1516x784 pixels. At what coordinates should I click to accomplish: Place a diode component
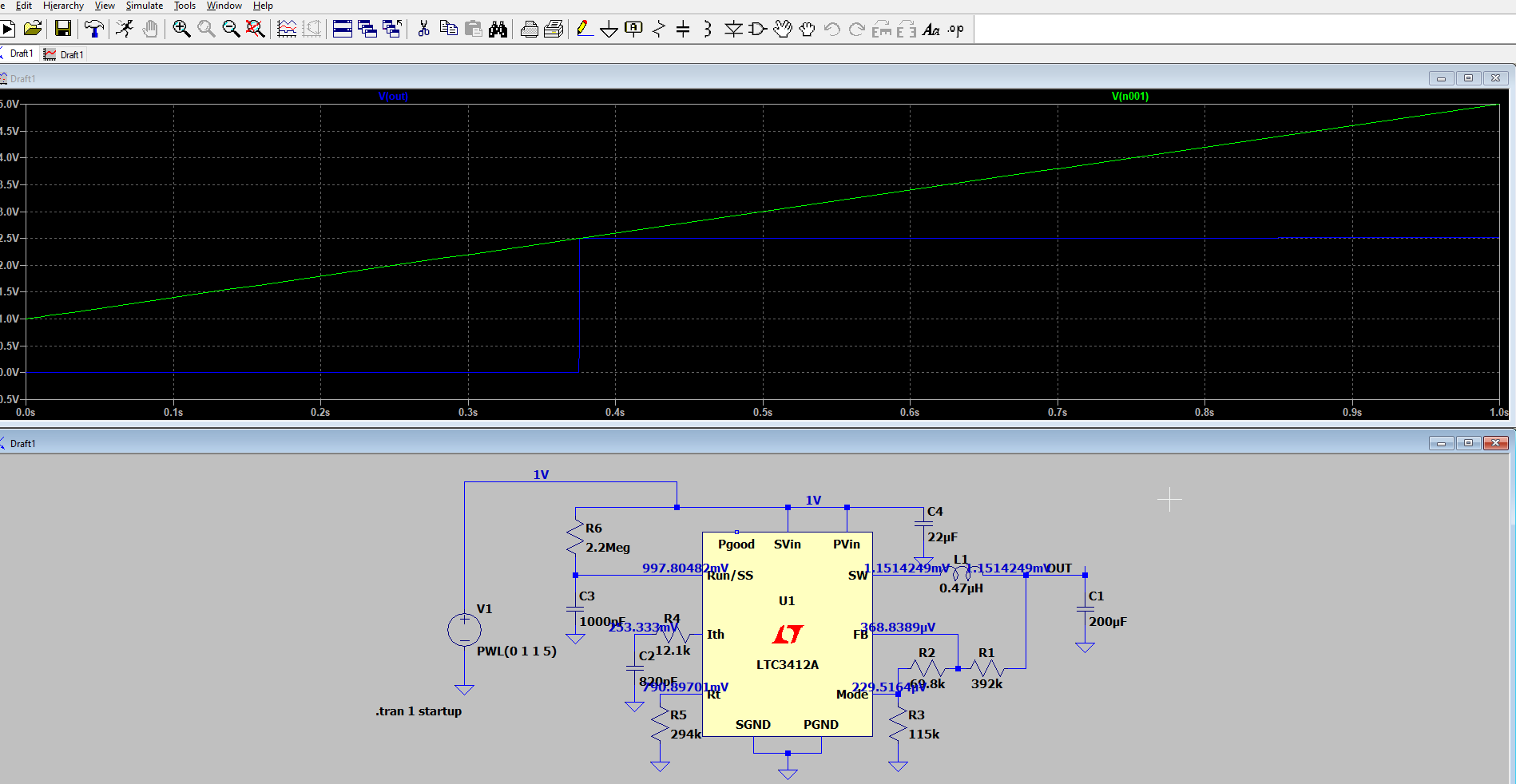click(733, 30)
